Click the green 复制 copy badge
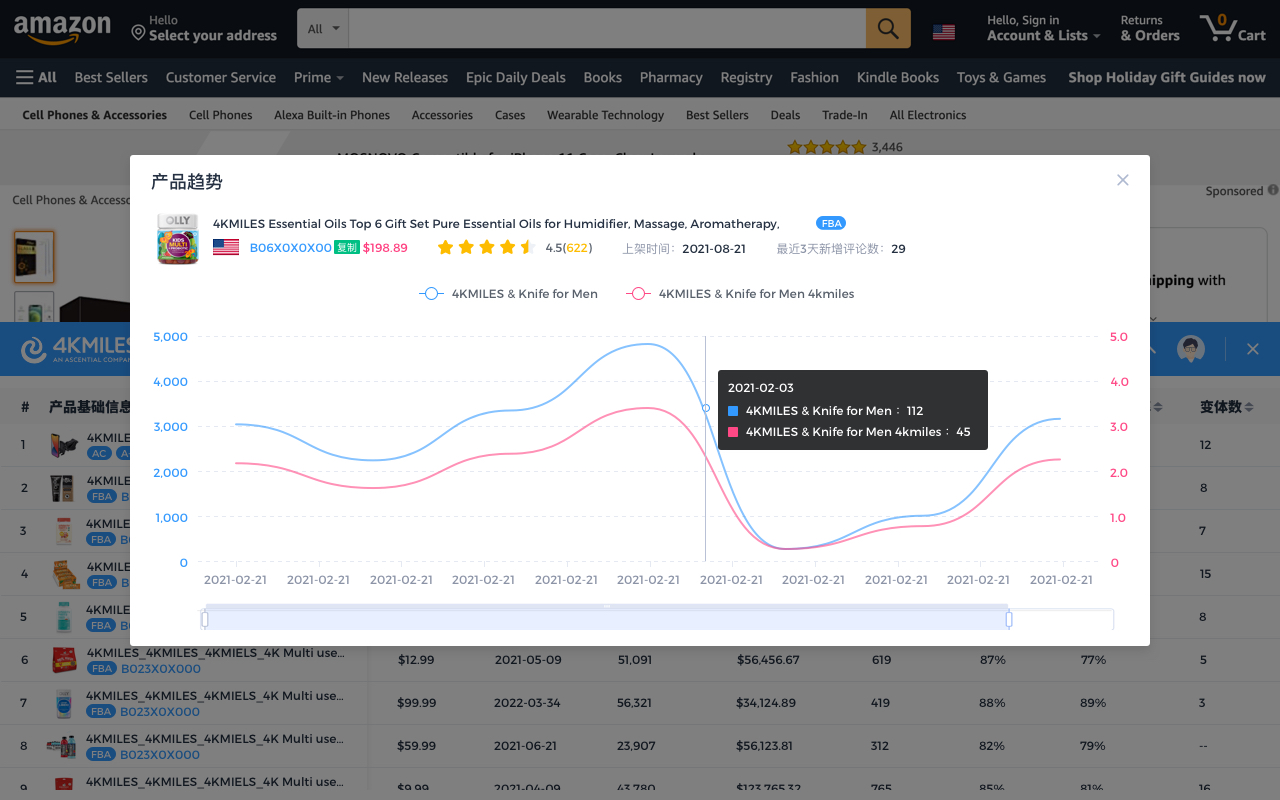This screenshot has height=800, width=1280. [x=346, y=248]
